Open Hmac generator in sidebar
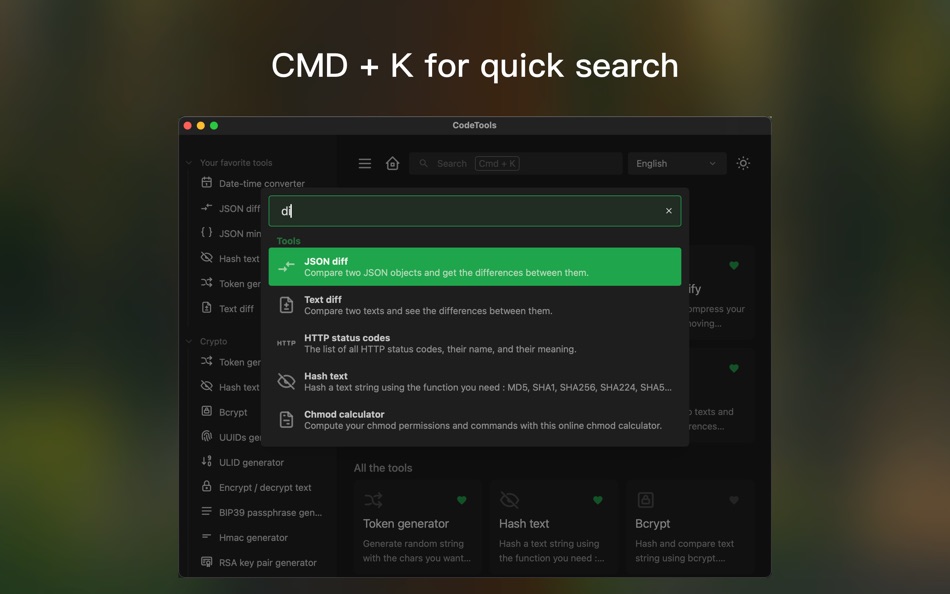 pyautogui.click(x=253, y=538)
